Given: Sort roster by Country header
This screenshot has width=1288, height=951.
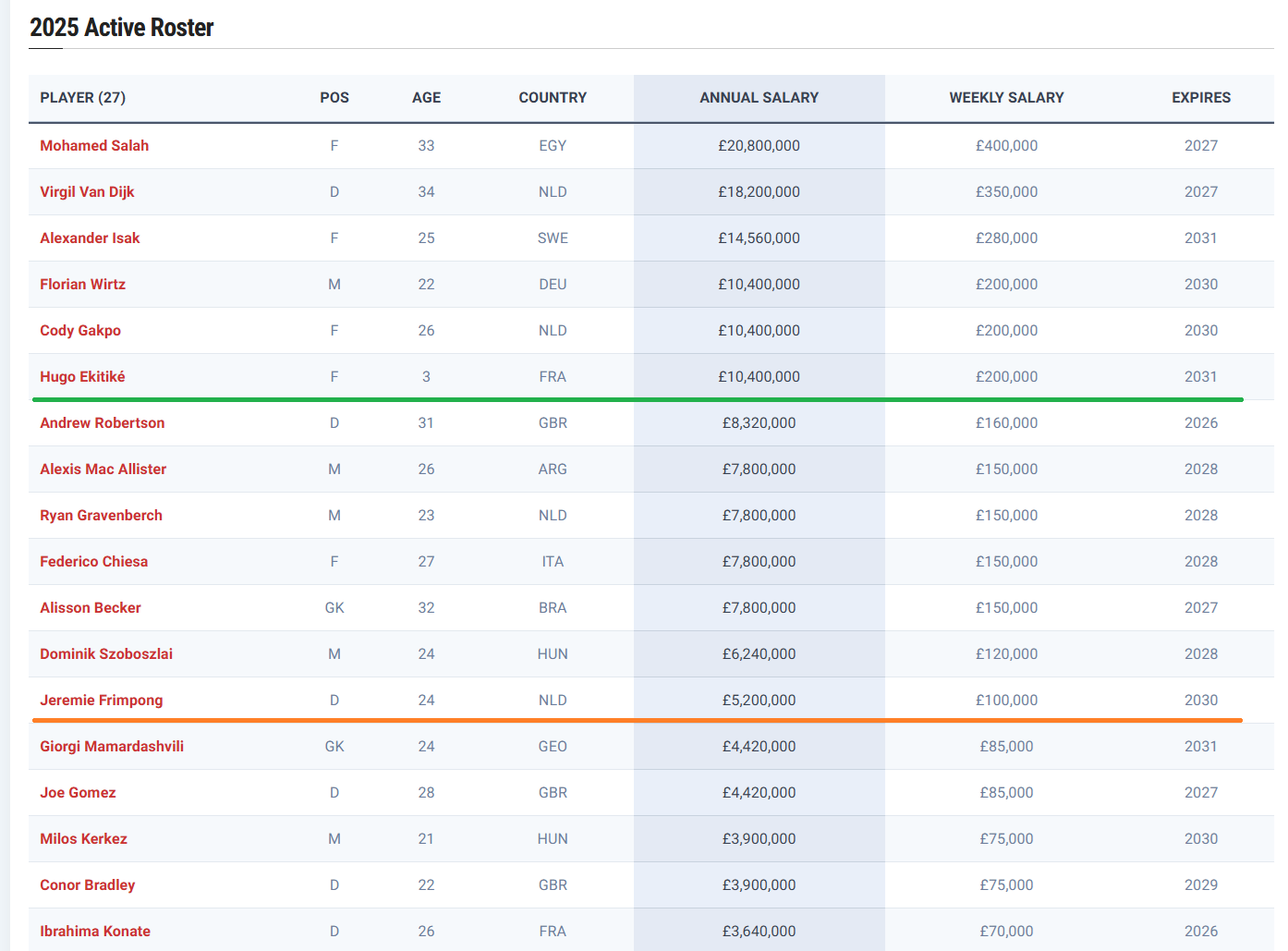Looking at the screenshot, I should tap(553, 98).
